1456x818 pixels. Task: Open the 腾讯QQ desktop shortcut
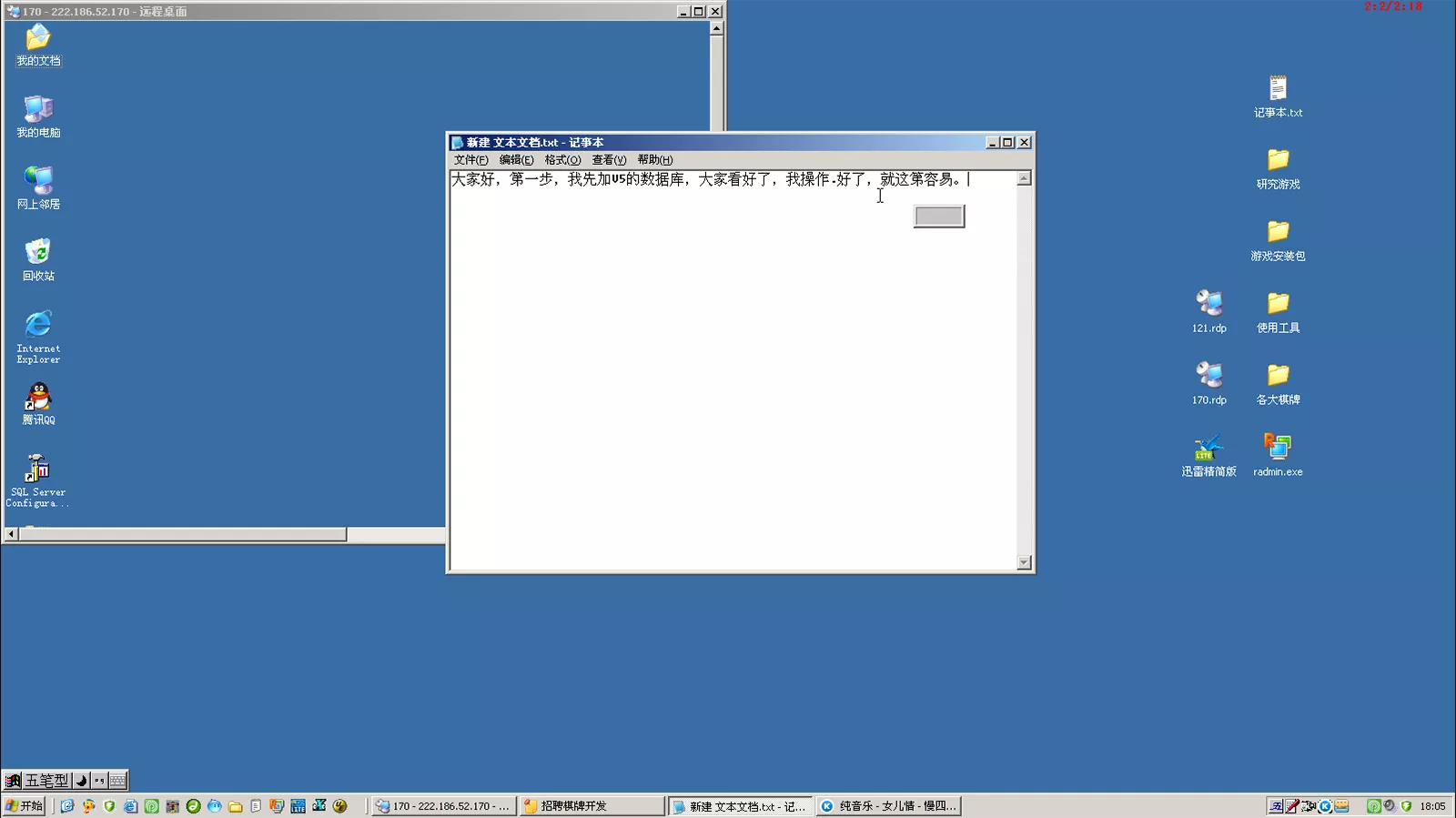(x=38, y=399)
